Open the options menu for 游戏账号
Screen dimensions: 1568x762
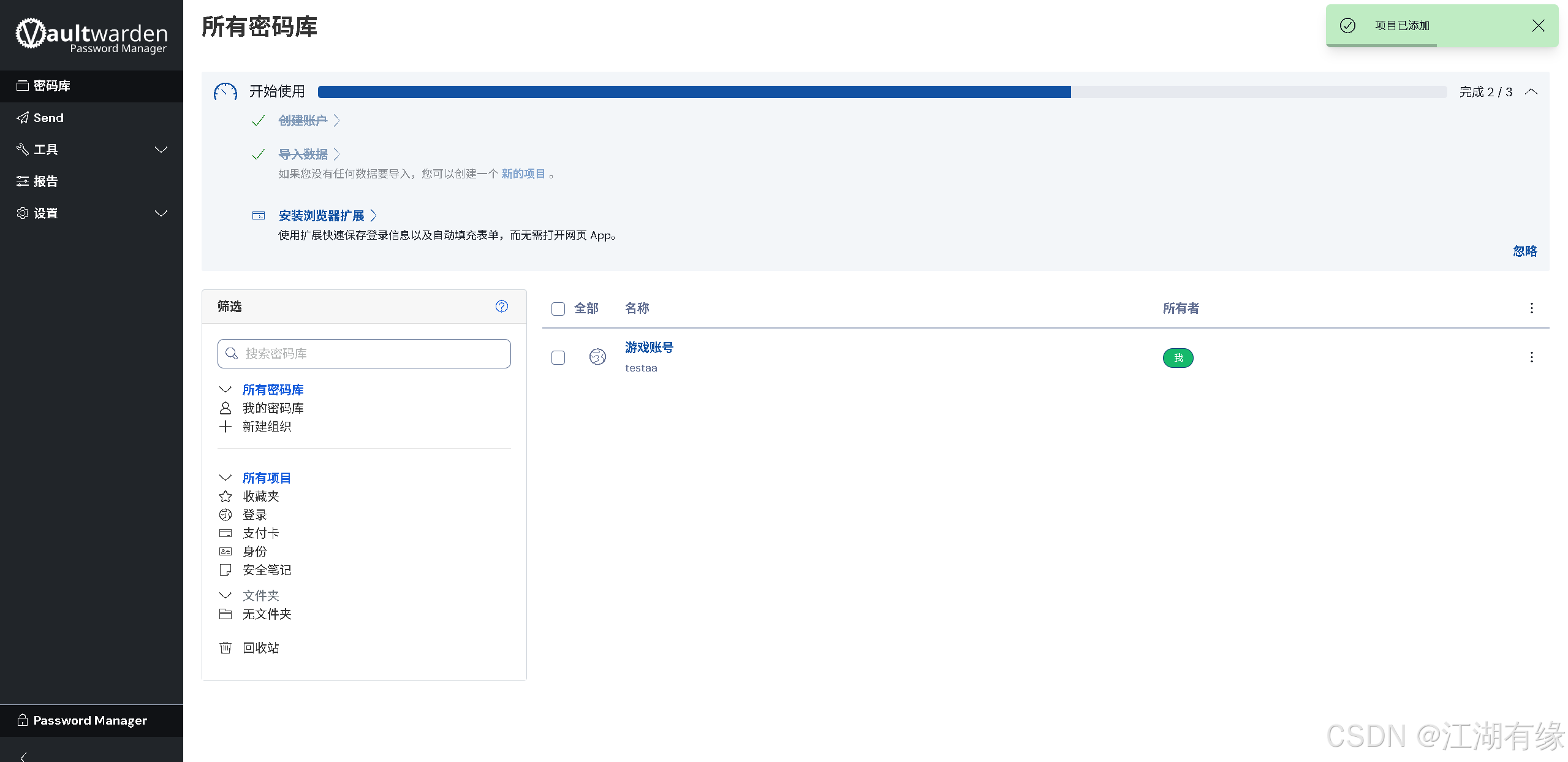(1531, 357)
